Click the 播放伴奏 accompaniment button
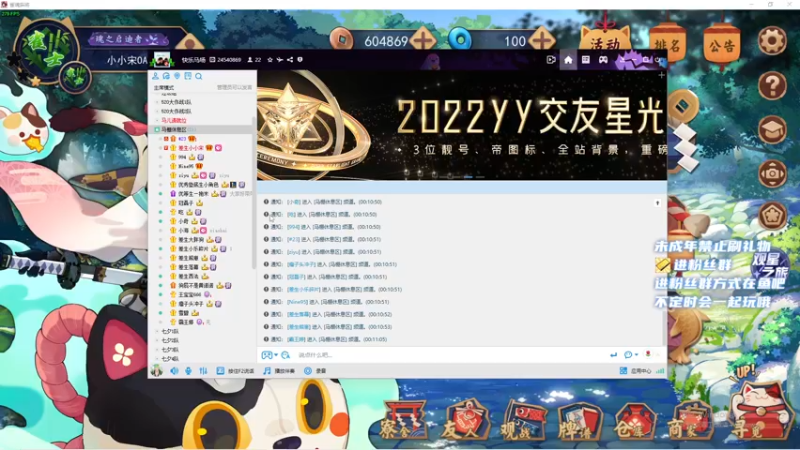The image size is (800, 450). pyautogui.click(x=279, y=371)
